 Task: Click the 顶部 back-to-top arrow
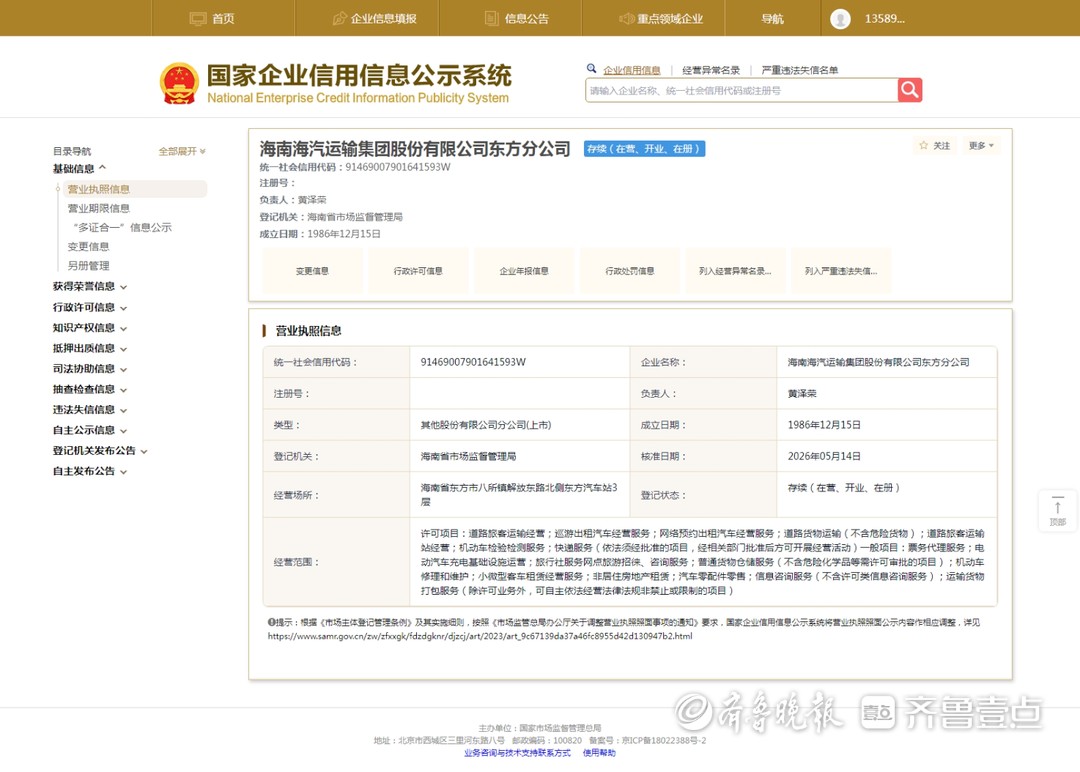(1058, 506)
